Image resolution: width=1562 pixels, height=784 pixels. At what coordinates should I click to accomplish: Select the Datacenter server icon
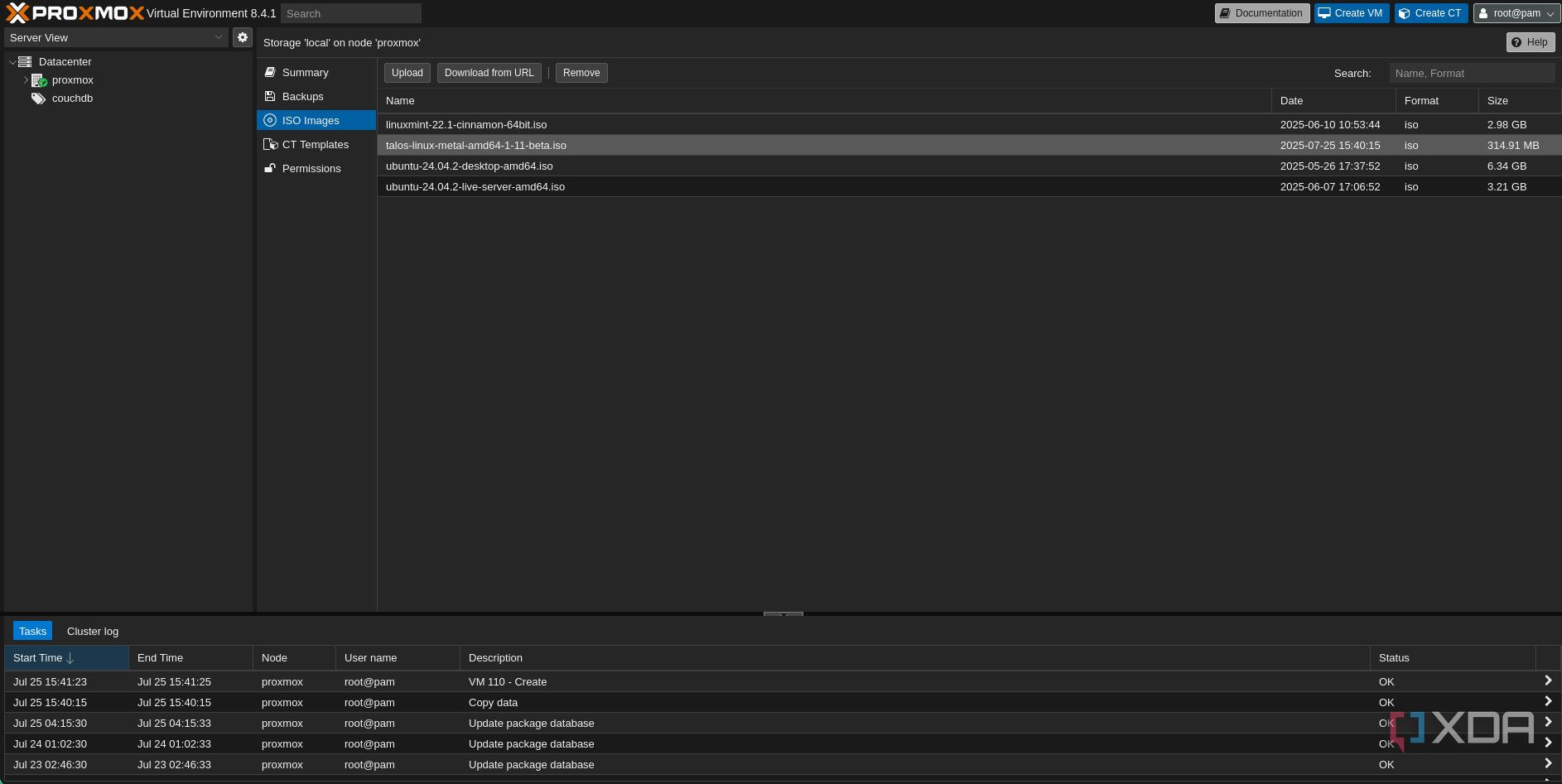pyautogui.click(x=25, y=62)
